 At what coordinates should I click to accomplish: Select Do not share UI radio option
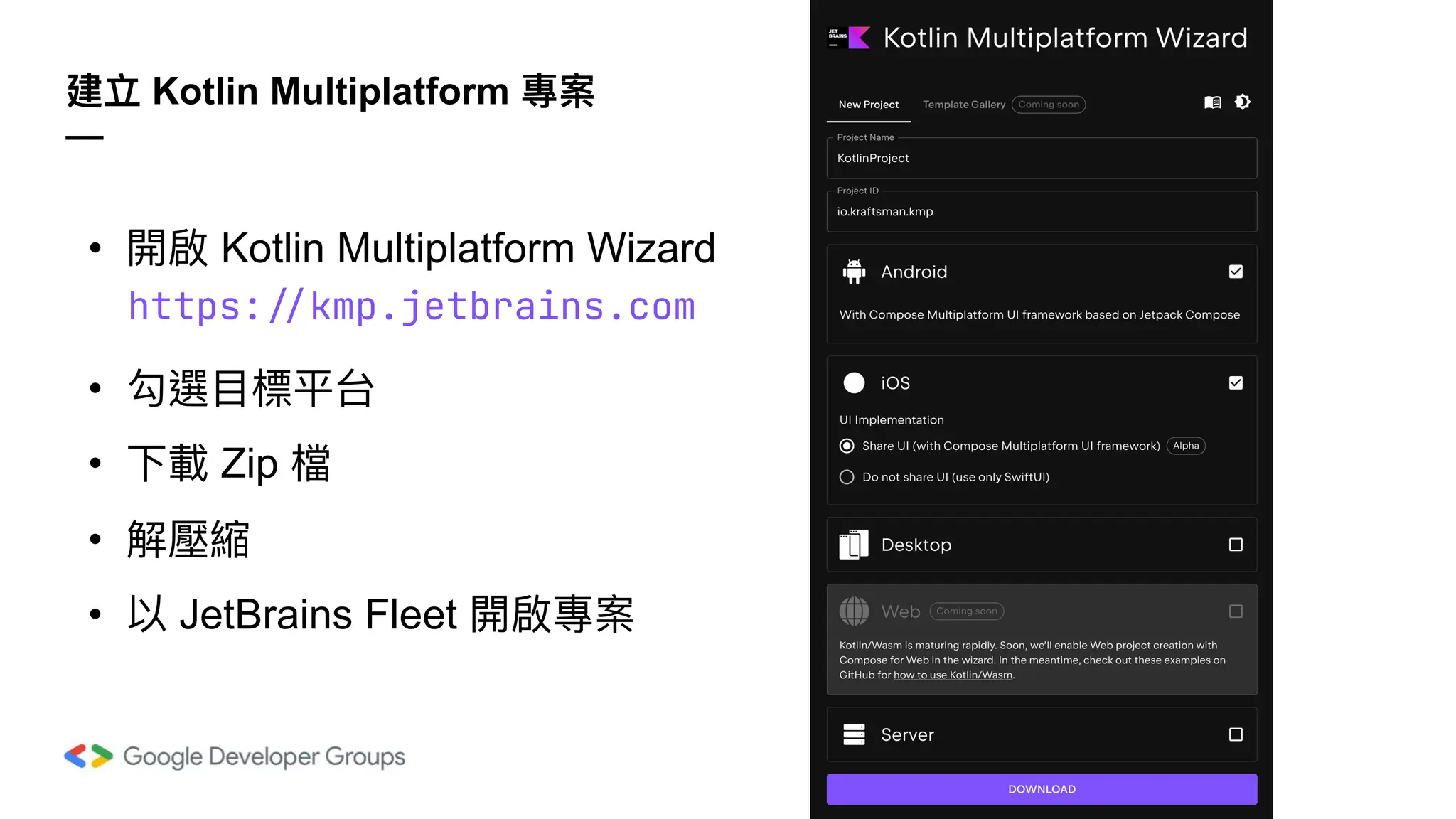(847, 477)
